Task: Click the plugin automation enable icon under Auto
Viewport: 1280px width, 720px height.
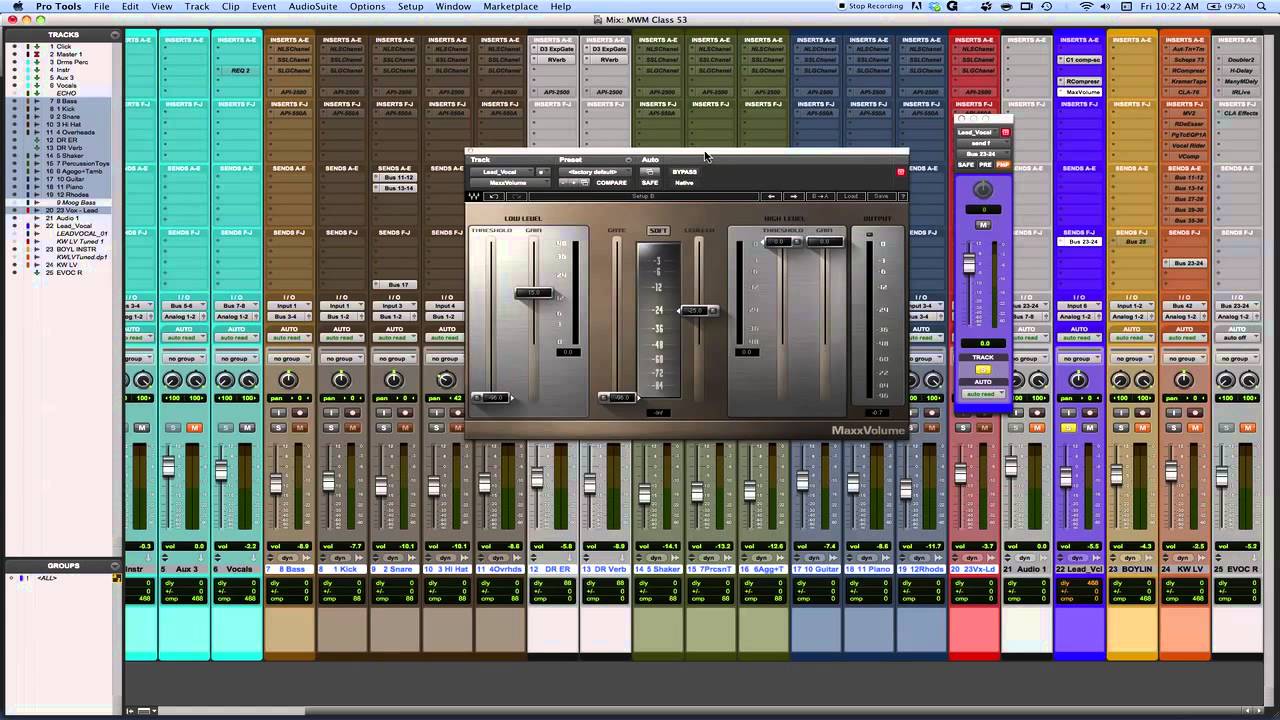Action: pyautogui.click(x=650, y=172)
